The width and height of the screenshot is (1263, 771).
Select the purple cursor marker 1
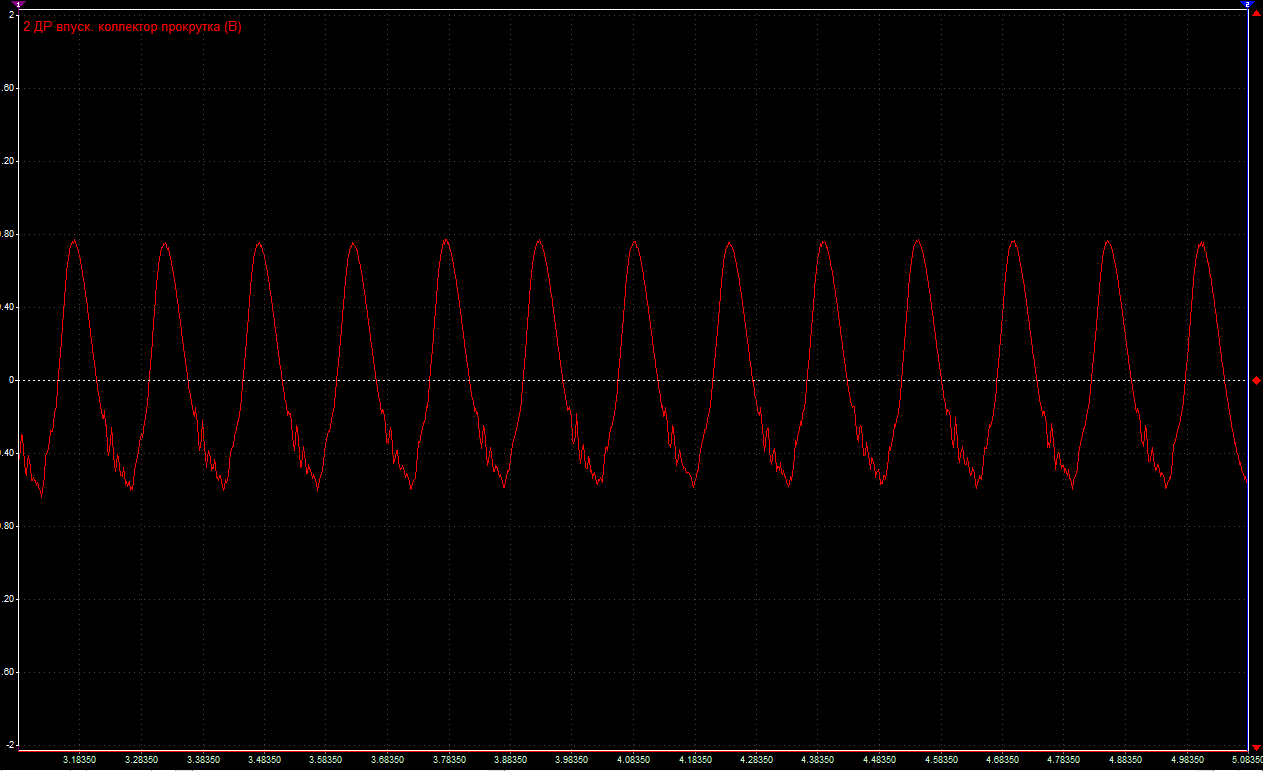(18, 4)
